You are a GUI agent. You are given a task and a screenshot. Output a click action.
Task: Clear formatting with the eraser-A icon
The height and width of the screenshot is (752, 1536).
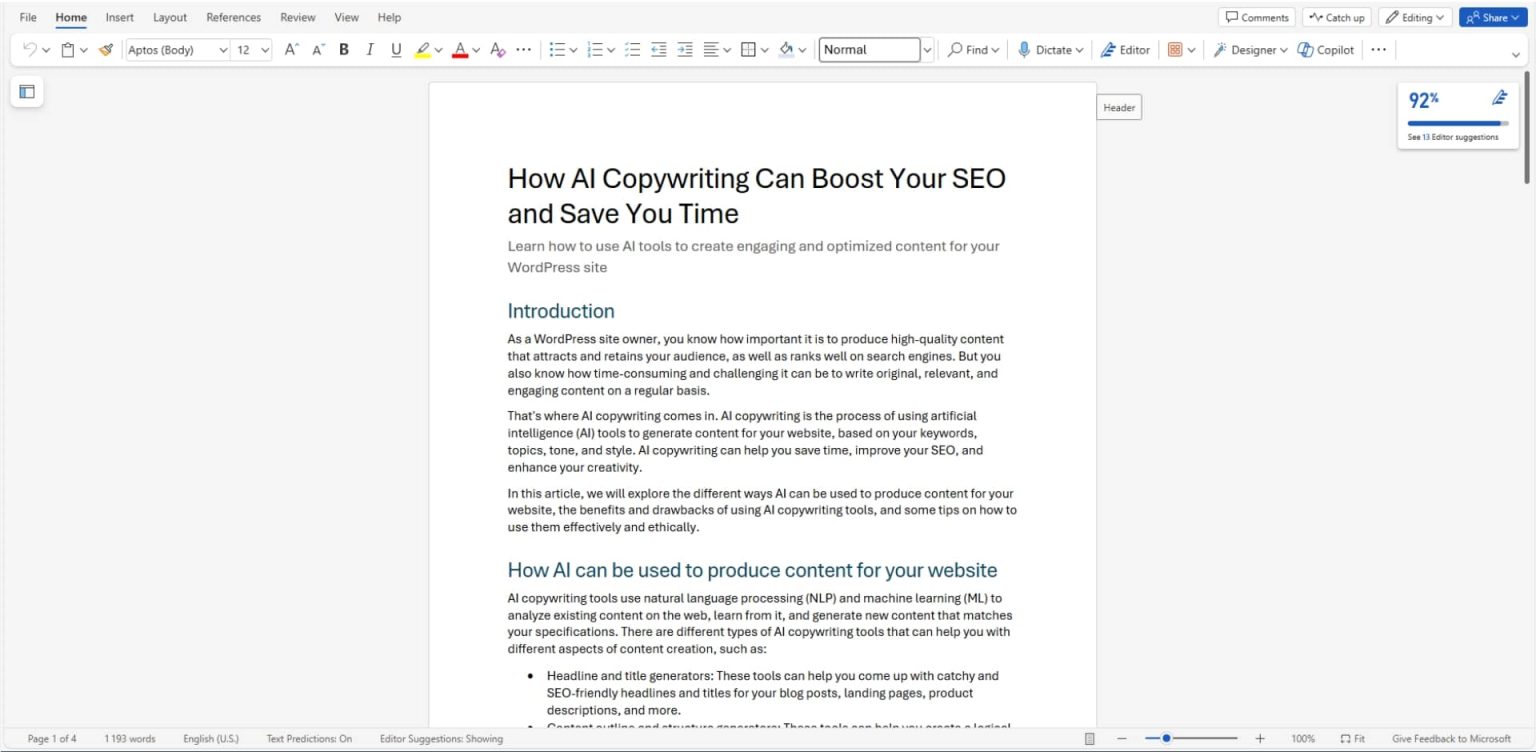pyautogui.click(x=498, y=50)
